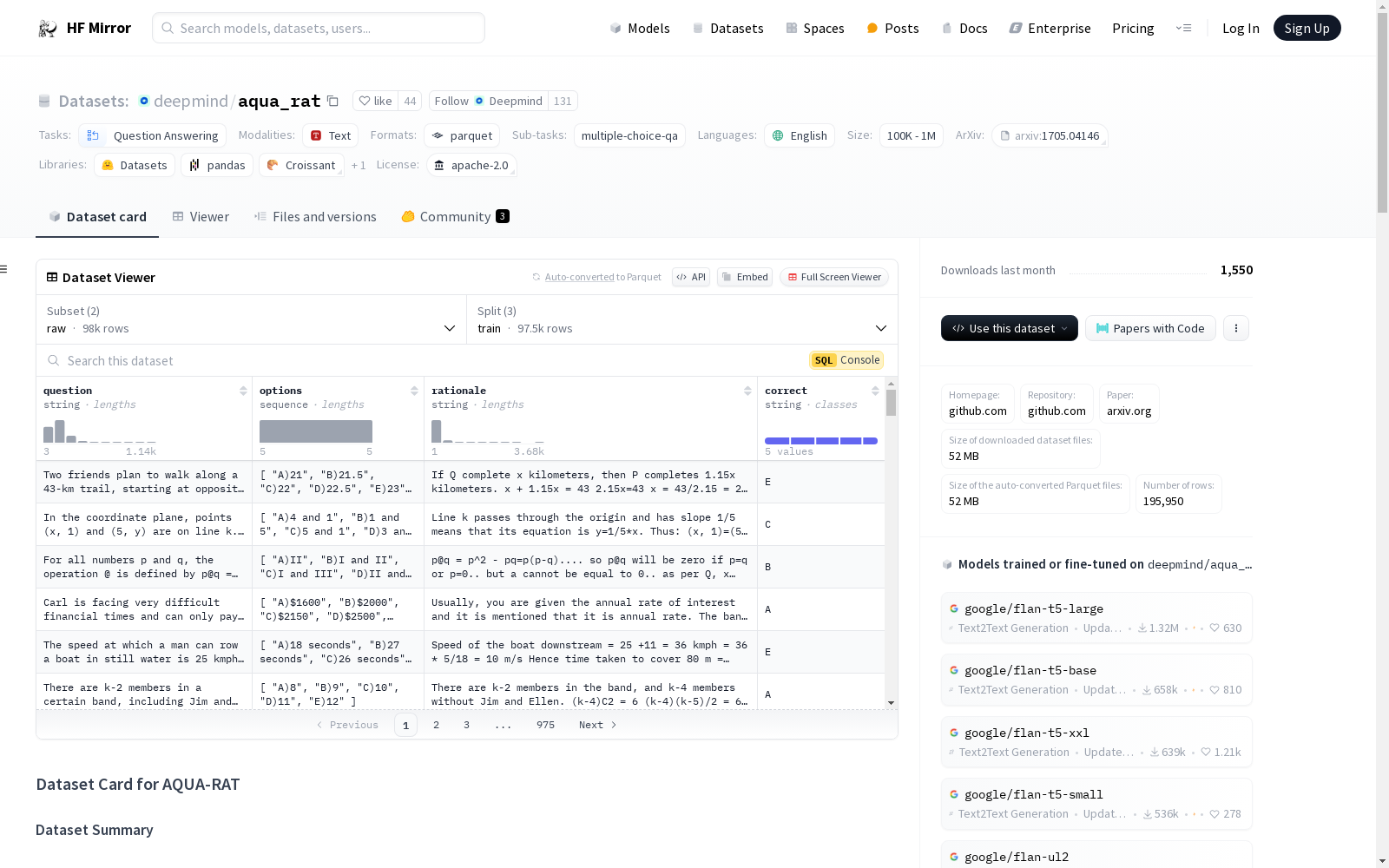Click the correct column class distribution bar

click(x=821, y=441)
